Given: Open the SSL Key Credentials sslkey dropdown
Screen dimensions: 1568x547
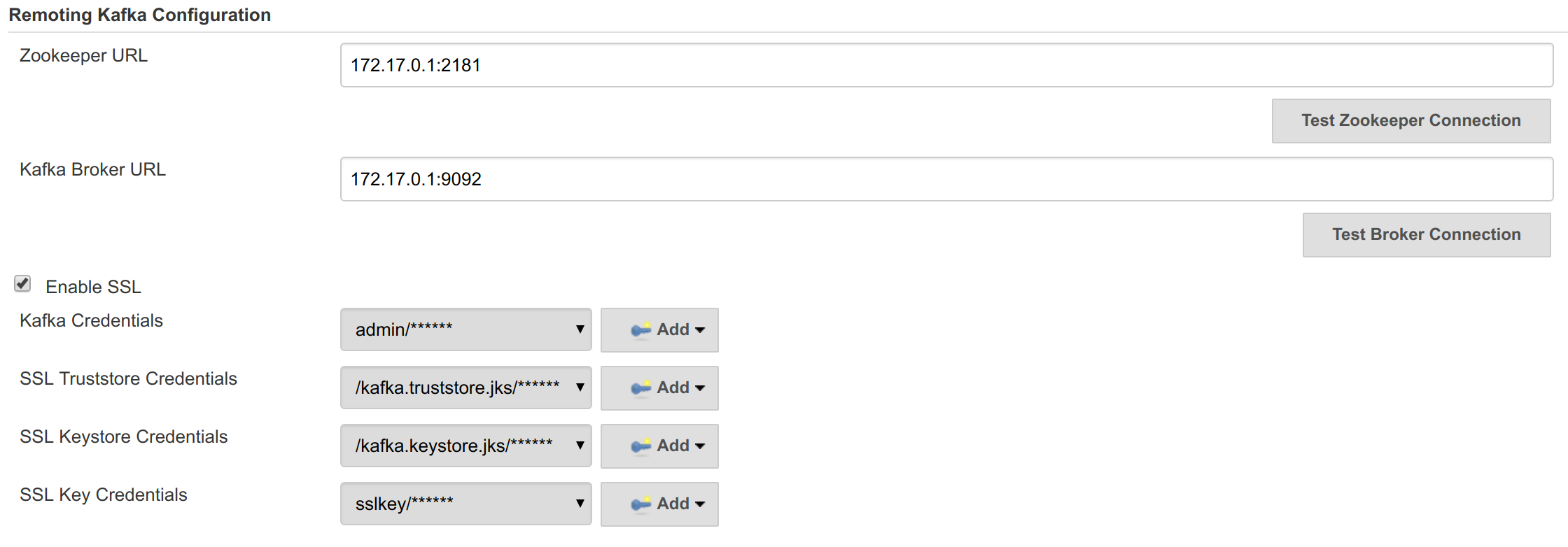Looking at the screenshot, I should [465, 504].
